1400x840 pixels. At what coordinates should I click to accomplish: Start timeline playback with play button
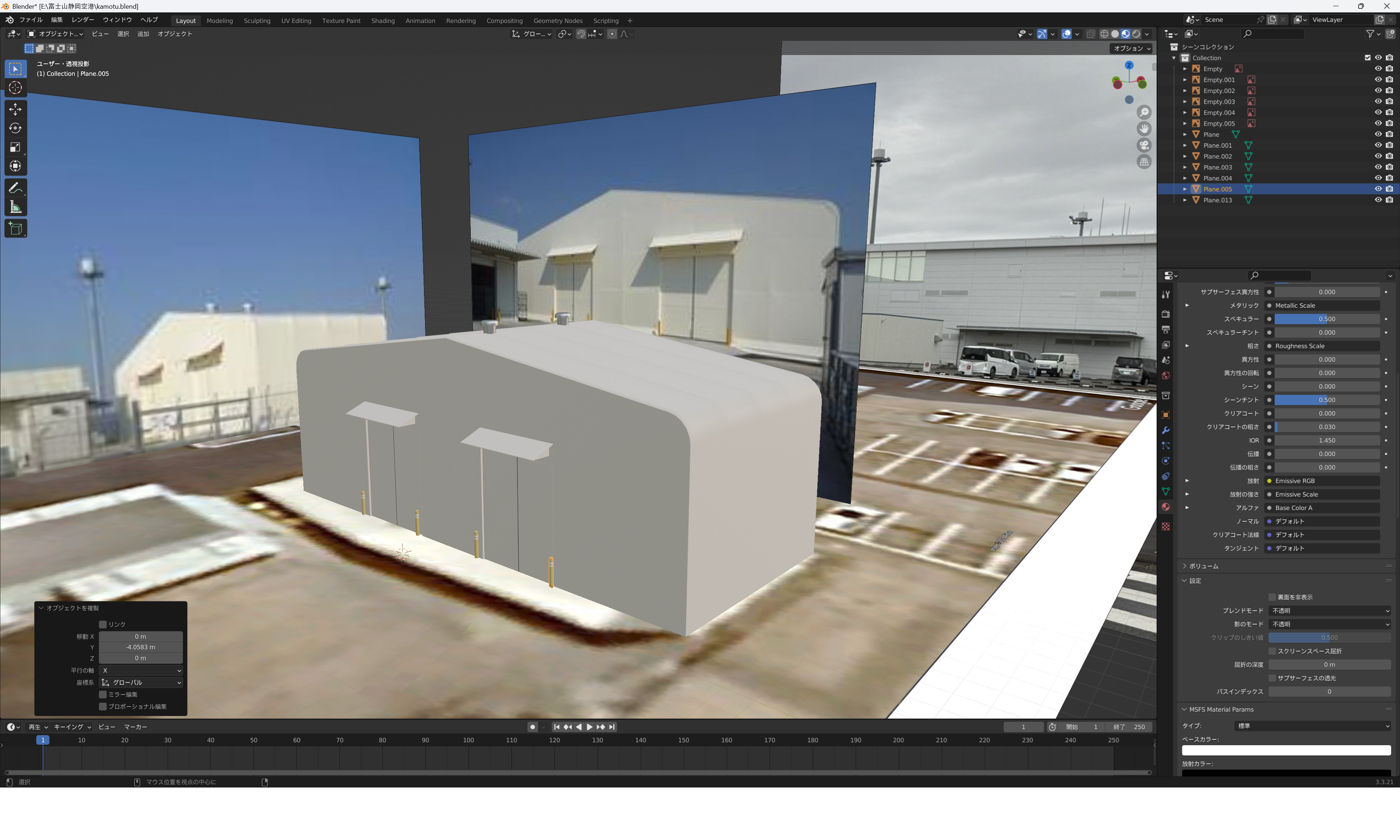589,727
